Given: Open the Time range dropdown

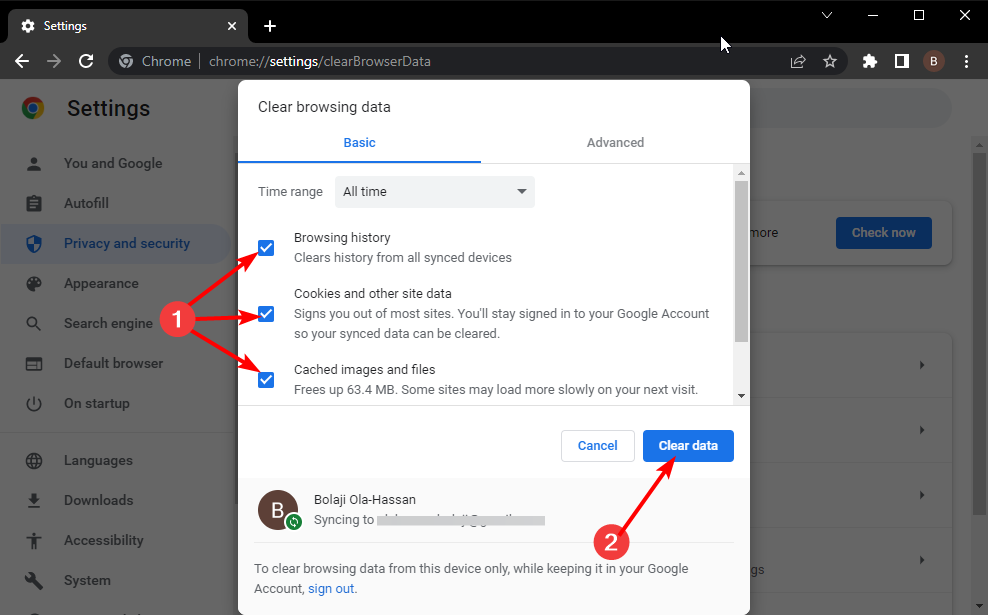Looking at the screenshot, I should (x=435, y=192).
